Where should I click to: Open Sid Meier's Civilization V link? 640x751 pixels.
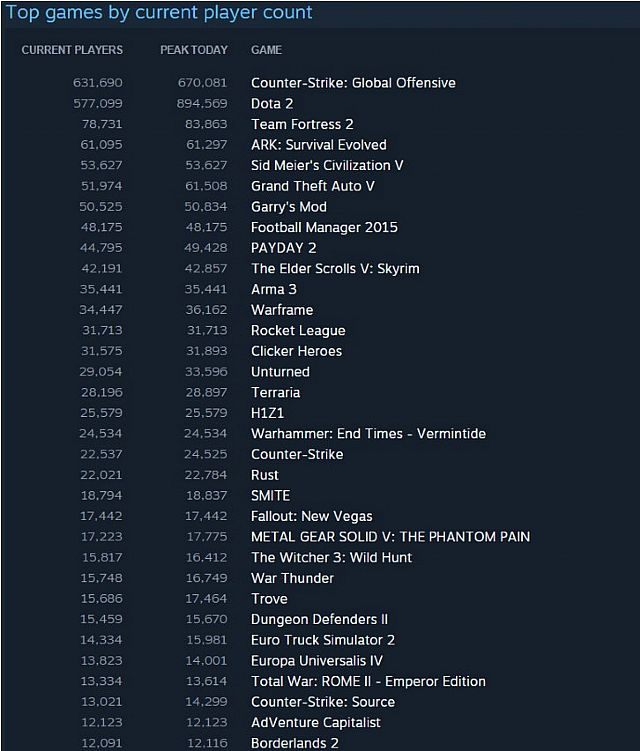[x=327, y=165]
